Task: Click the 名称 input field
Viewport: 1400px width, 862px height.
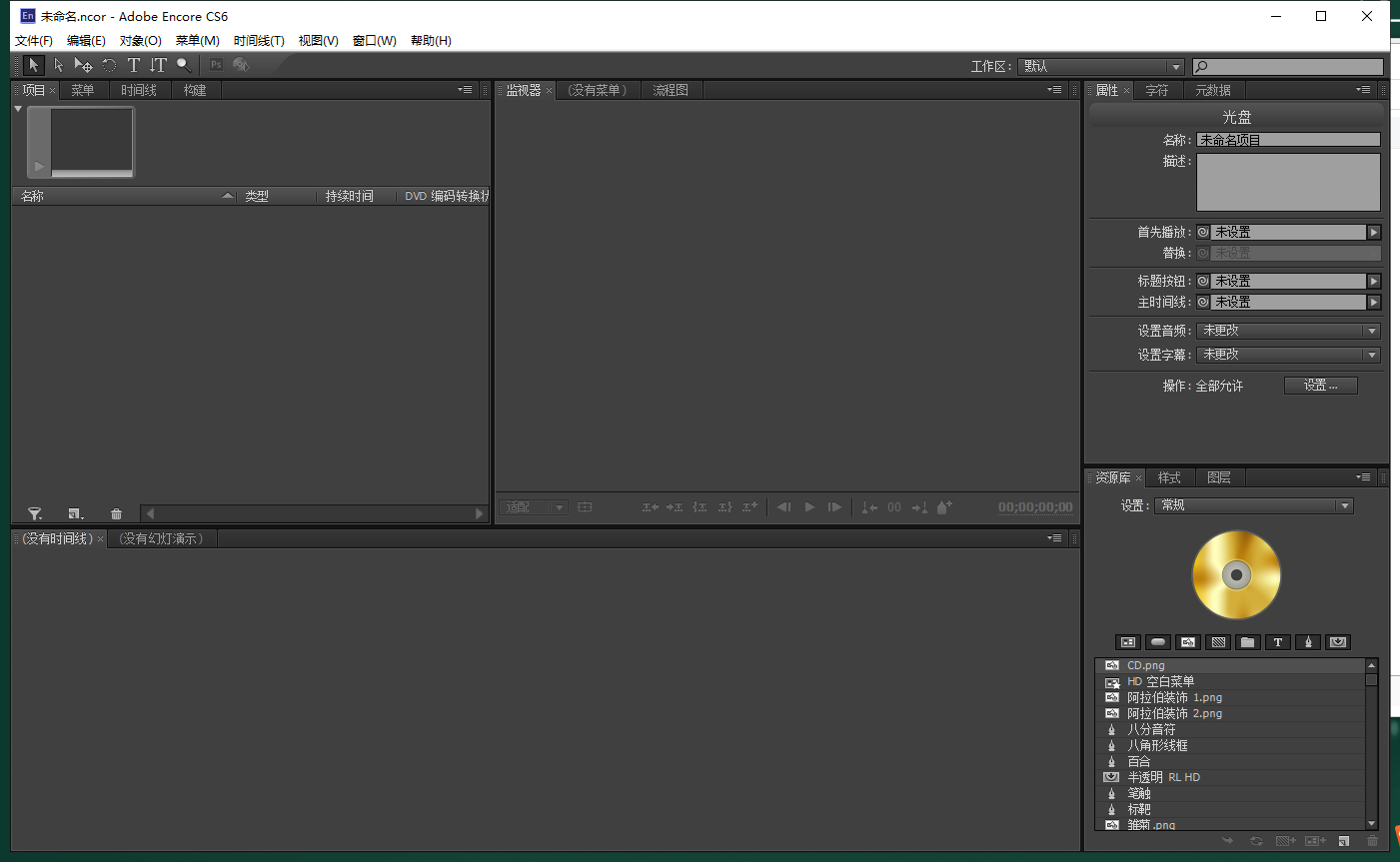Action: coord(1289,140)
